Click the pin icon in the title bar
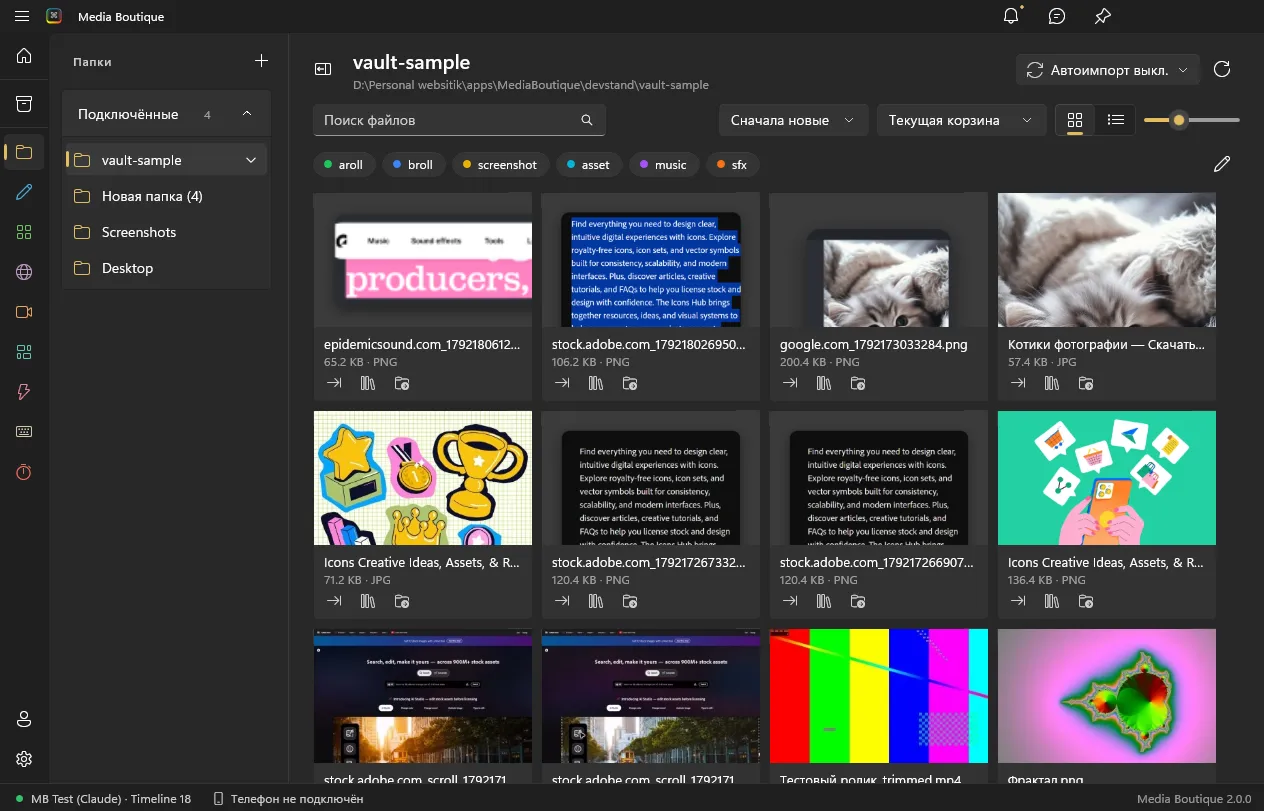The height and width of the screenshot is (811, 1264). (x=1103, y=16)
